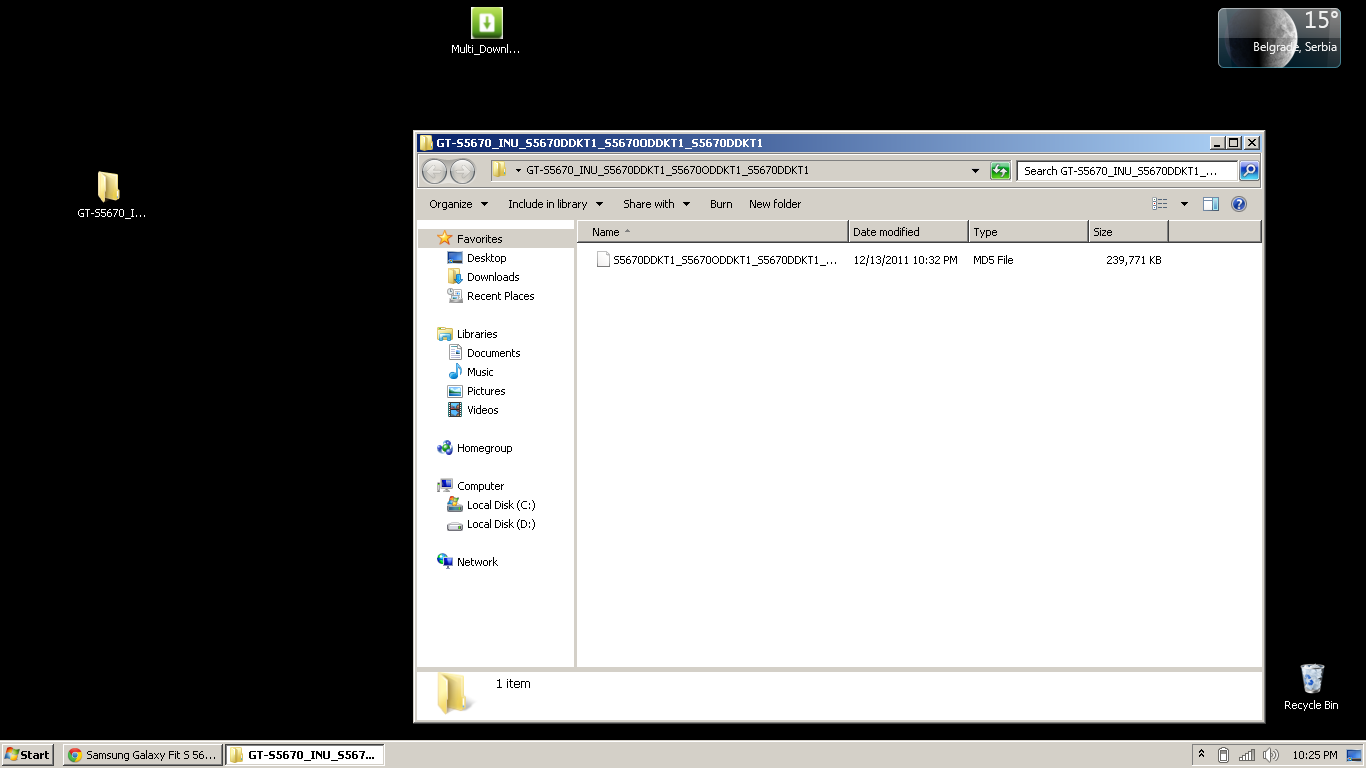Change the view using the view icon
Viewport: 1366px width, 768px height.
coord(1160,204)
